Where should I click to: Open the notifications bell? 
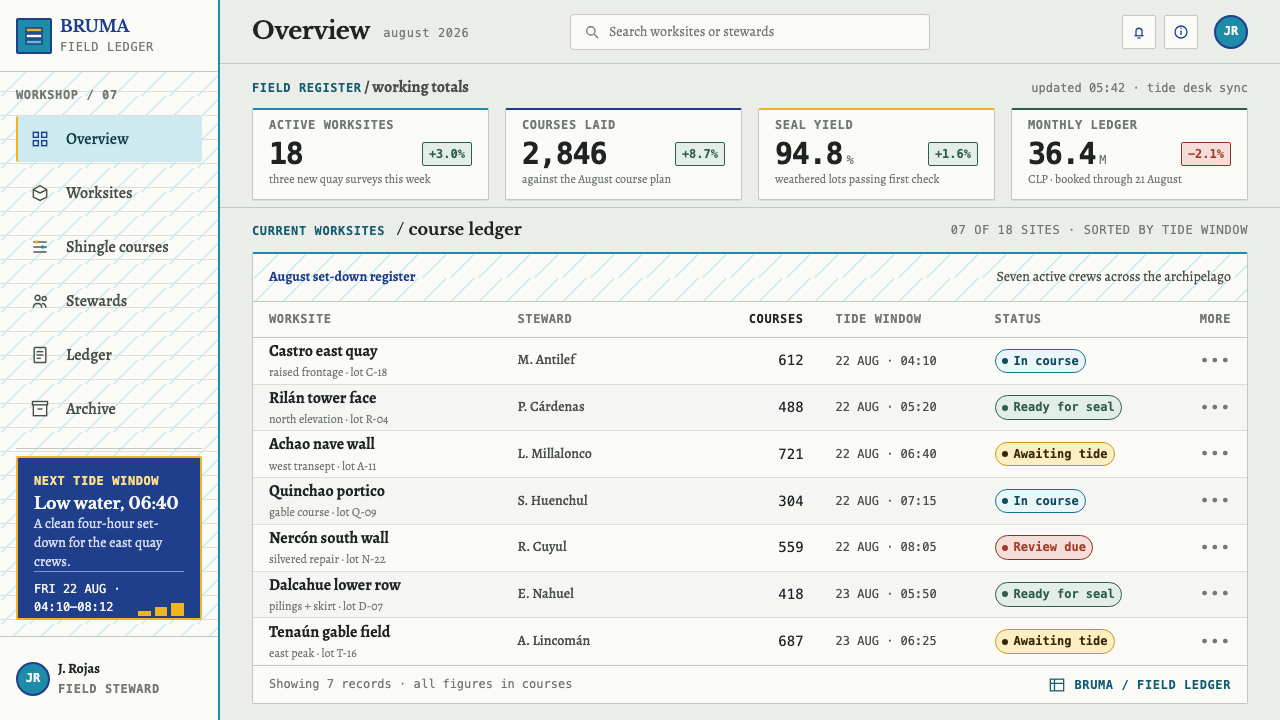(1139, 32)
